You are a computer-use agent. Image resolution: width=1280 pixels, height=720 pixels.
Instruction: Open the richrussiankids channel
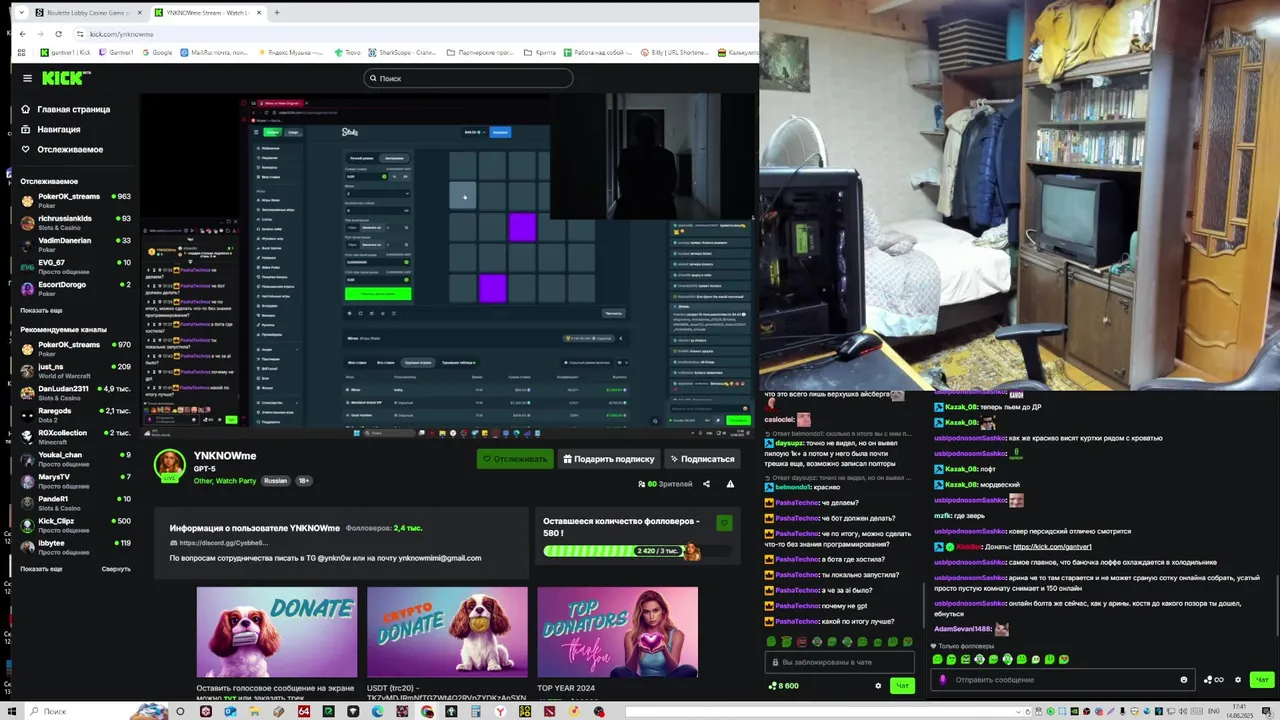tap(76, 222)
